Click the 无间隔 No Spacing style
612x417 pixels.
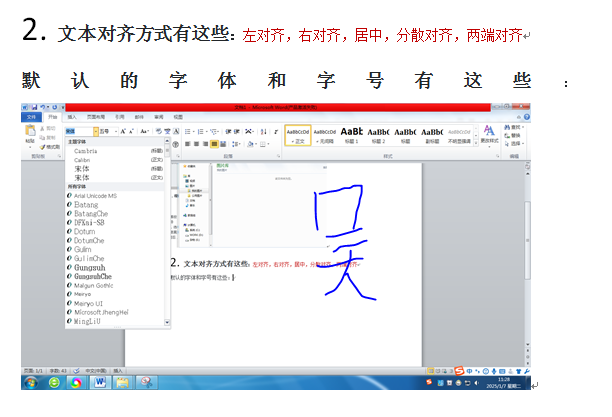coord(325,135)
